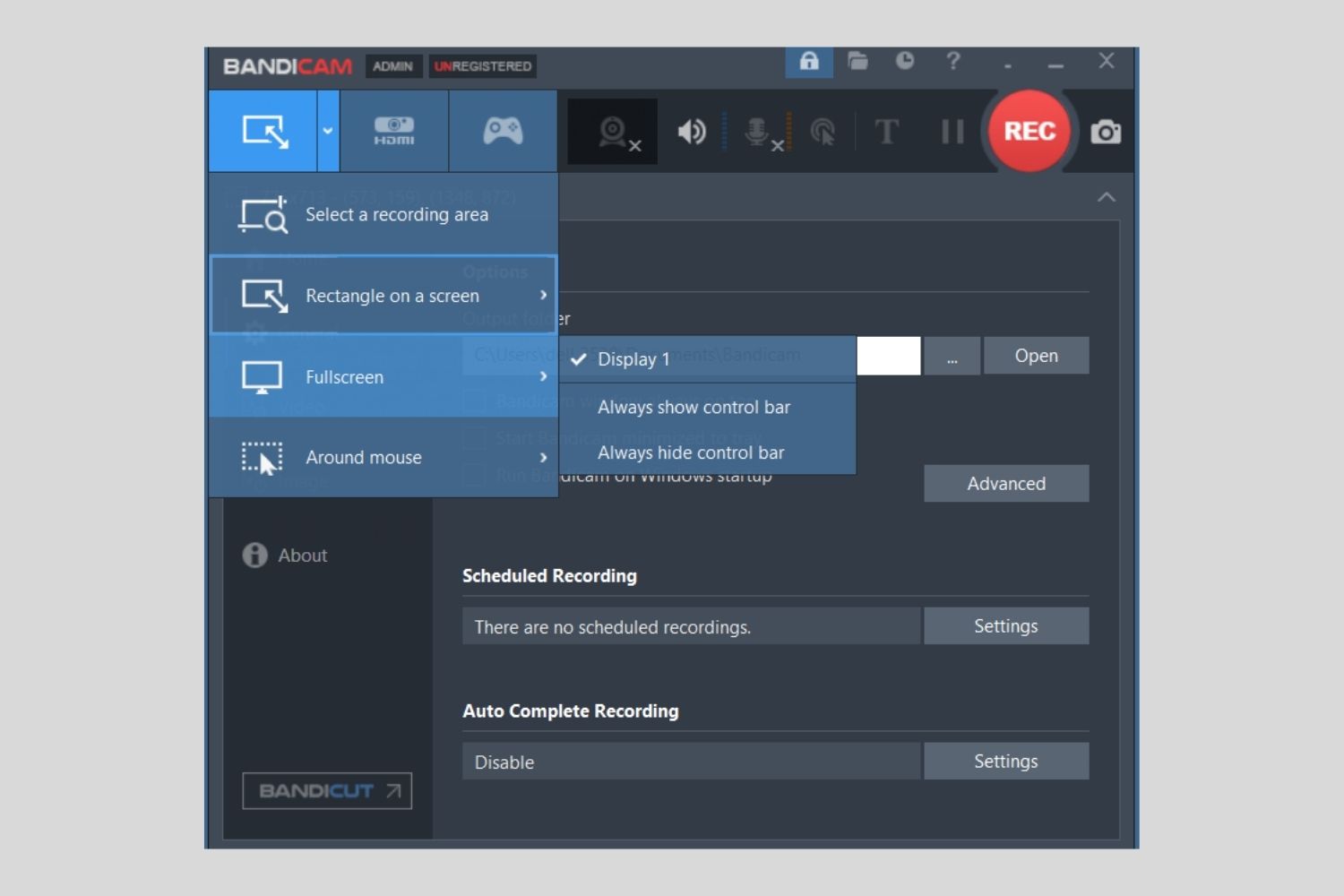Launch the BANDICUT link button
Viewport: 1344px width, 896px height.
[x=327, y=791]
